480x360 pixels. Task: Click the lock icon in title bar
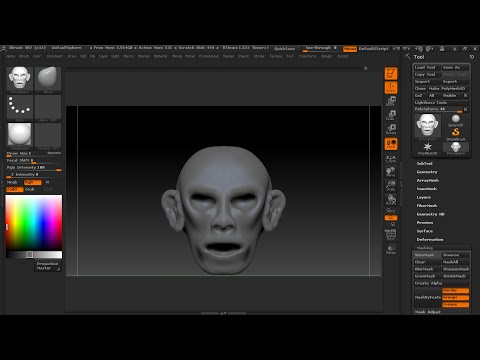tap(442, 49)
